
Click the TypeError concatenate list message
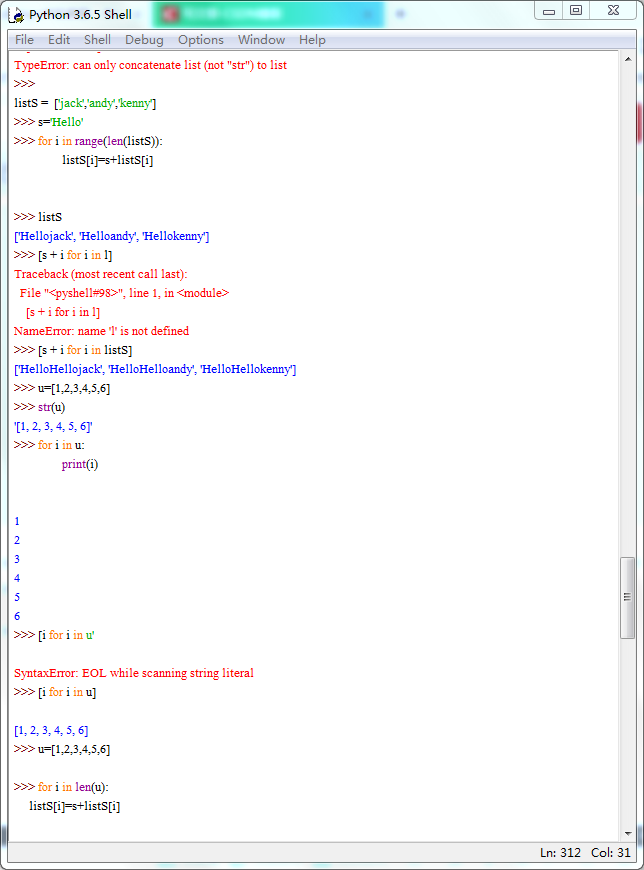click(150, 65)
